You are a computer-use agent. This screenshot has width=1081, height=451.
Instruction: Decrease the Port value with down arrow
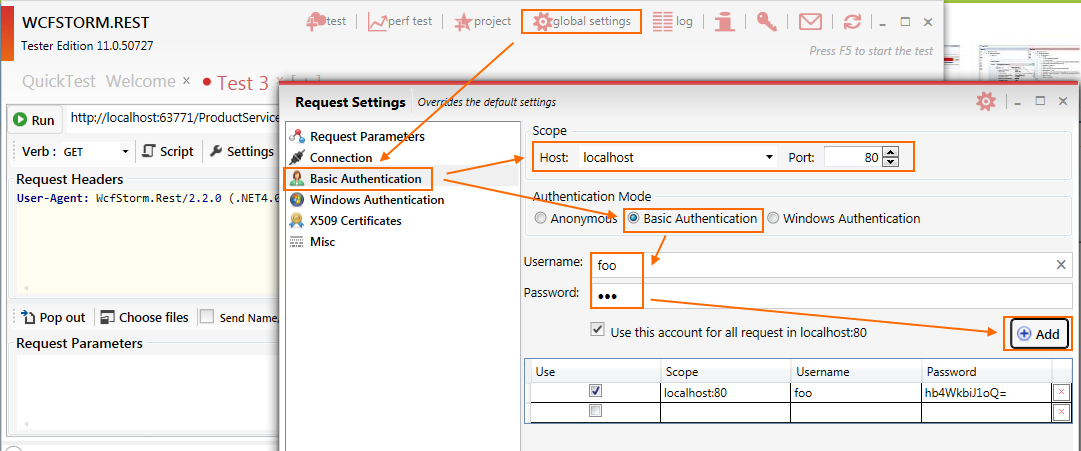tap(891, 162)
